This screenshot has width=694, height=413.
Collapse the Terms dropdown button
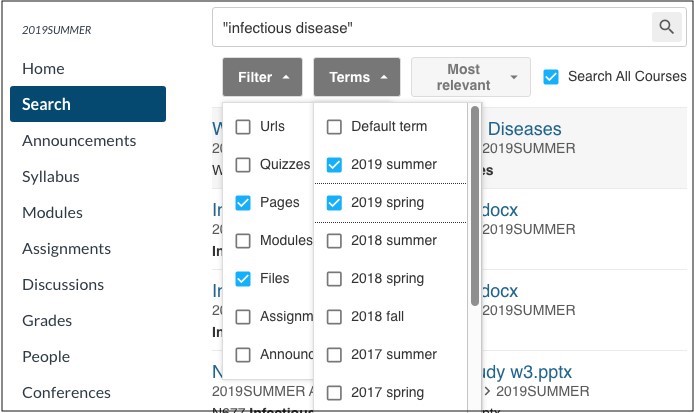coord(357,77)
